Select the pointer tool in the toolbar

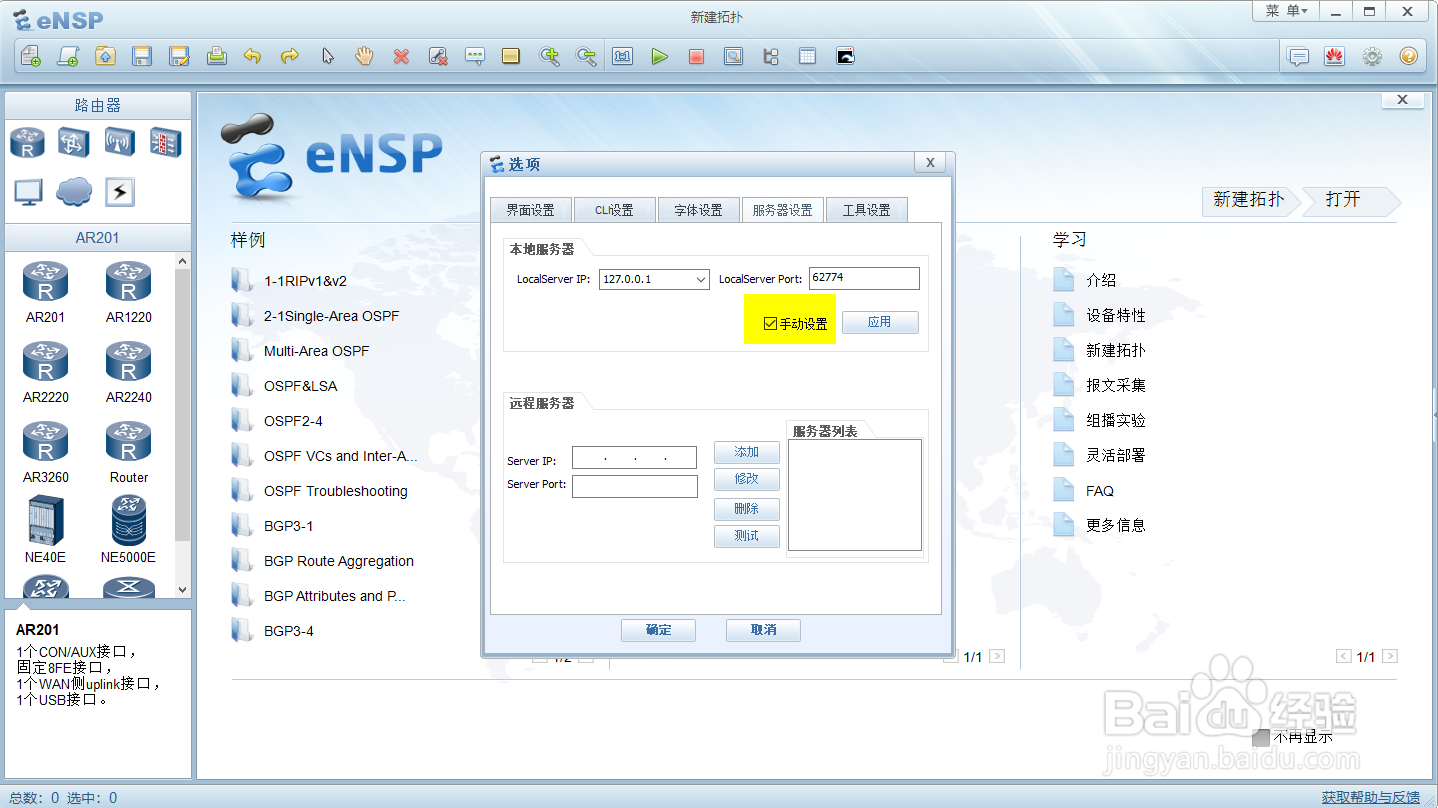click(x=328, y=56)
